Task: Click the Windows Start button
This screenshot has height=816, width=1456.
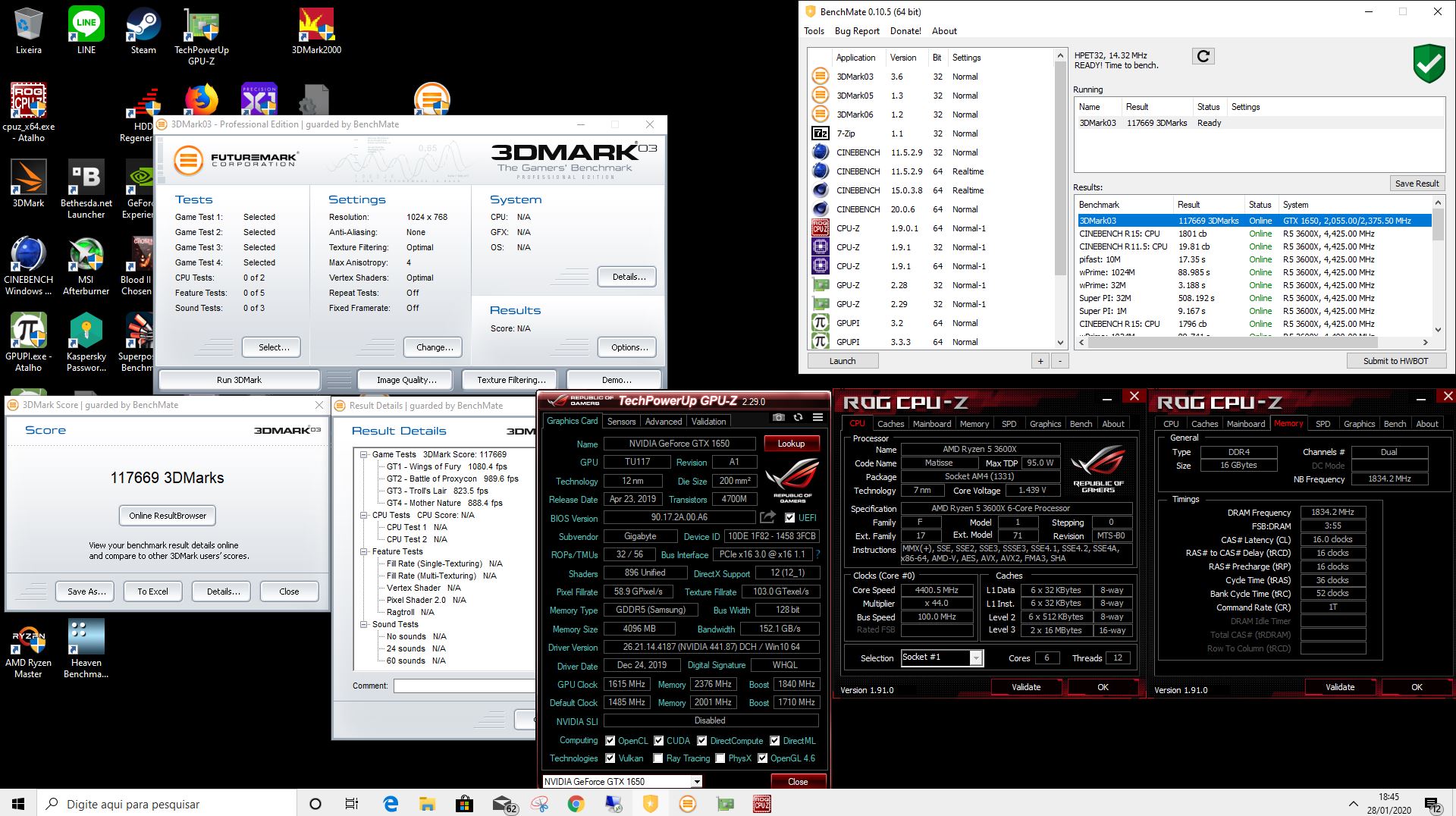Action: [18, 804]
